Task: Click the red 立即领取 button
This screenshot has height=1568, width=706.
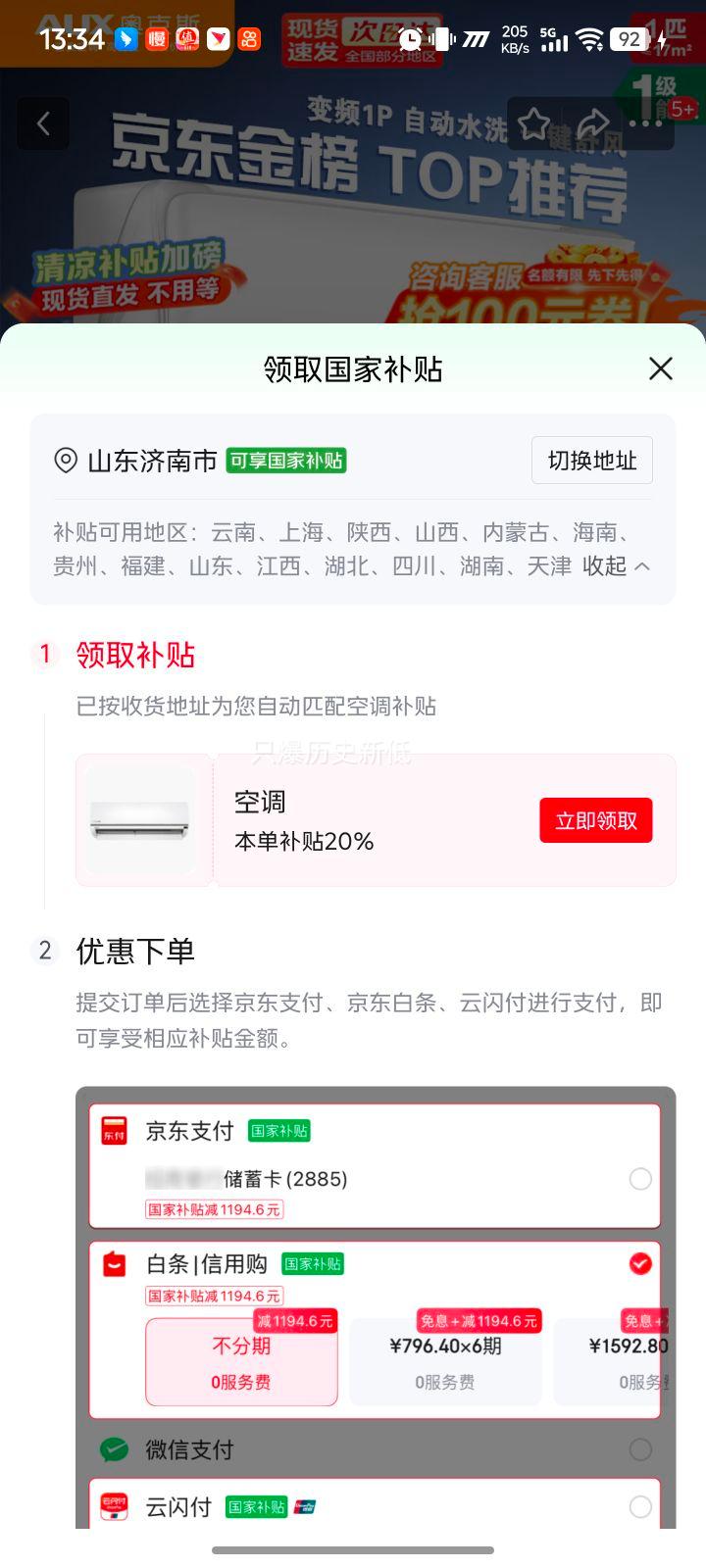Action: click(596, 820)
